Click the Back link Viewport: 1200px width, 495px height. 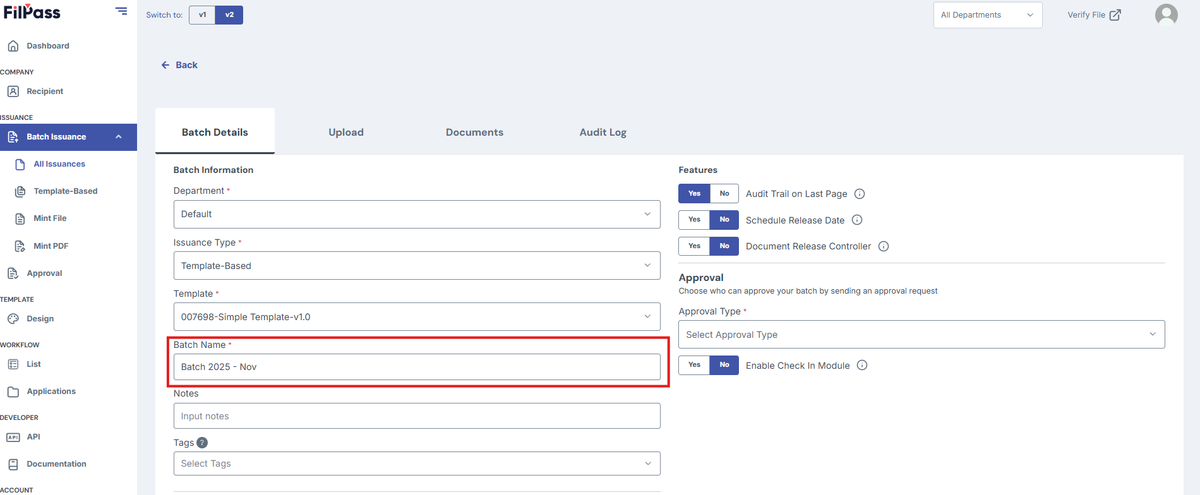pos(179,65)
